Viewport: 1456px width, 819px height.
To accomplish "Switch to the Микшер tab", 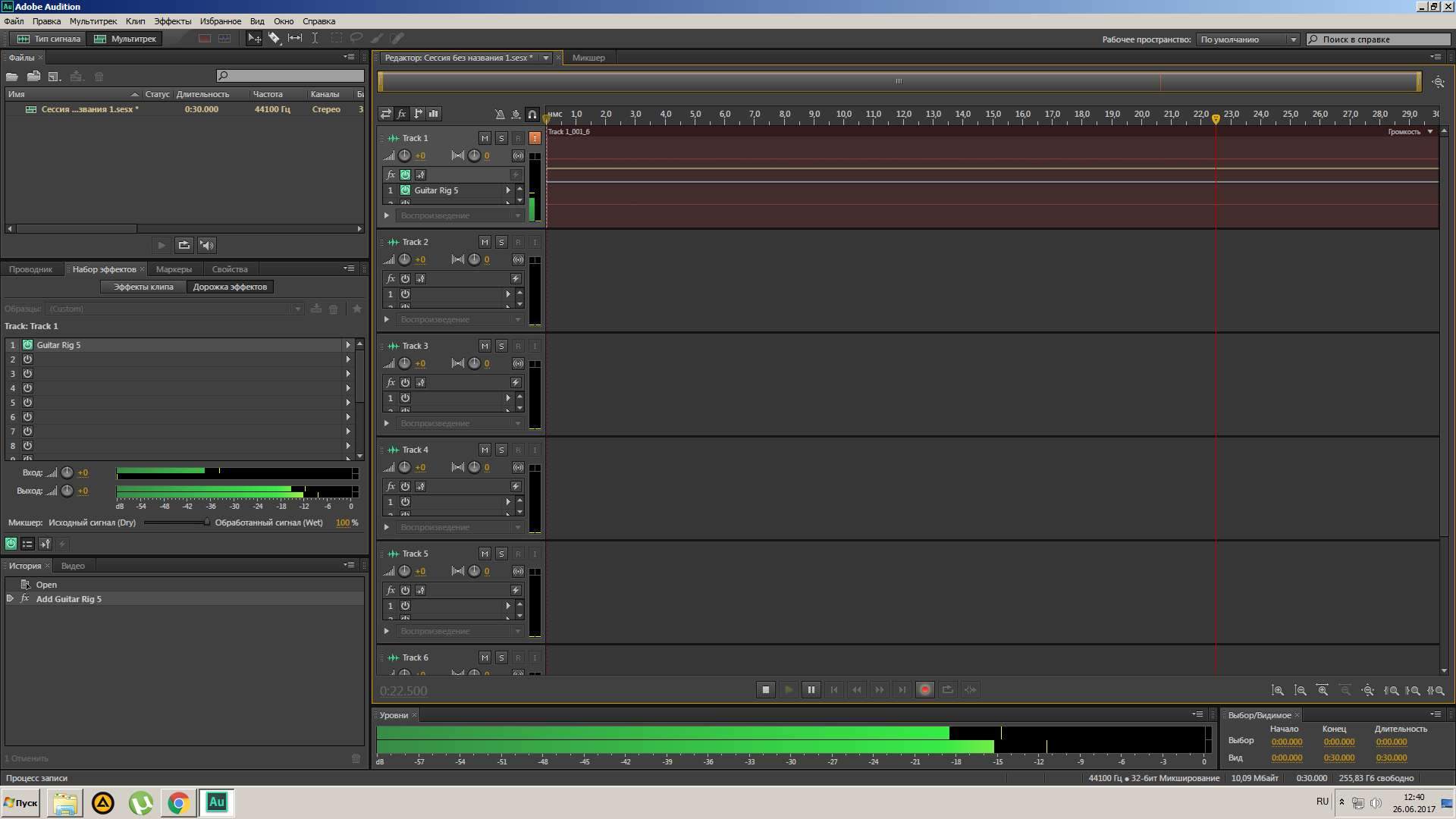I will click(588, 58).
